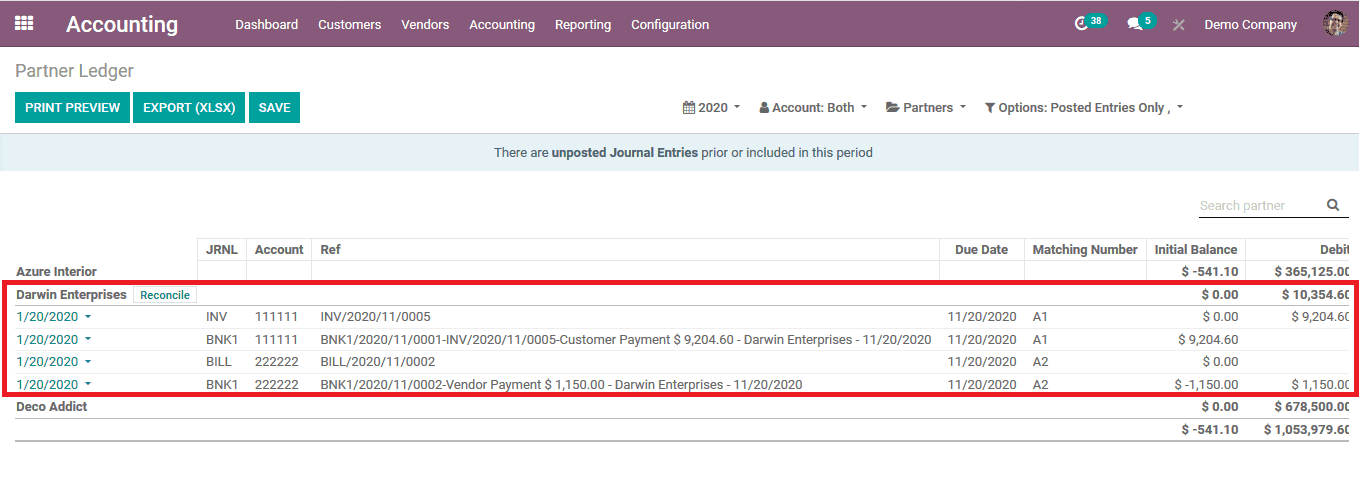Click the $ -1,150.00 initial balance cell
This screenshot has width=1359, height=489.
tap(1206, 384)
